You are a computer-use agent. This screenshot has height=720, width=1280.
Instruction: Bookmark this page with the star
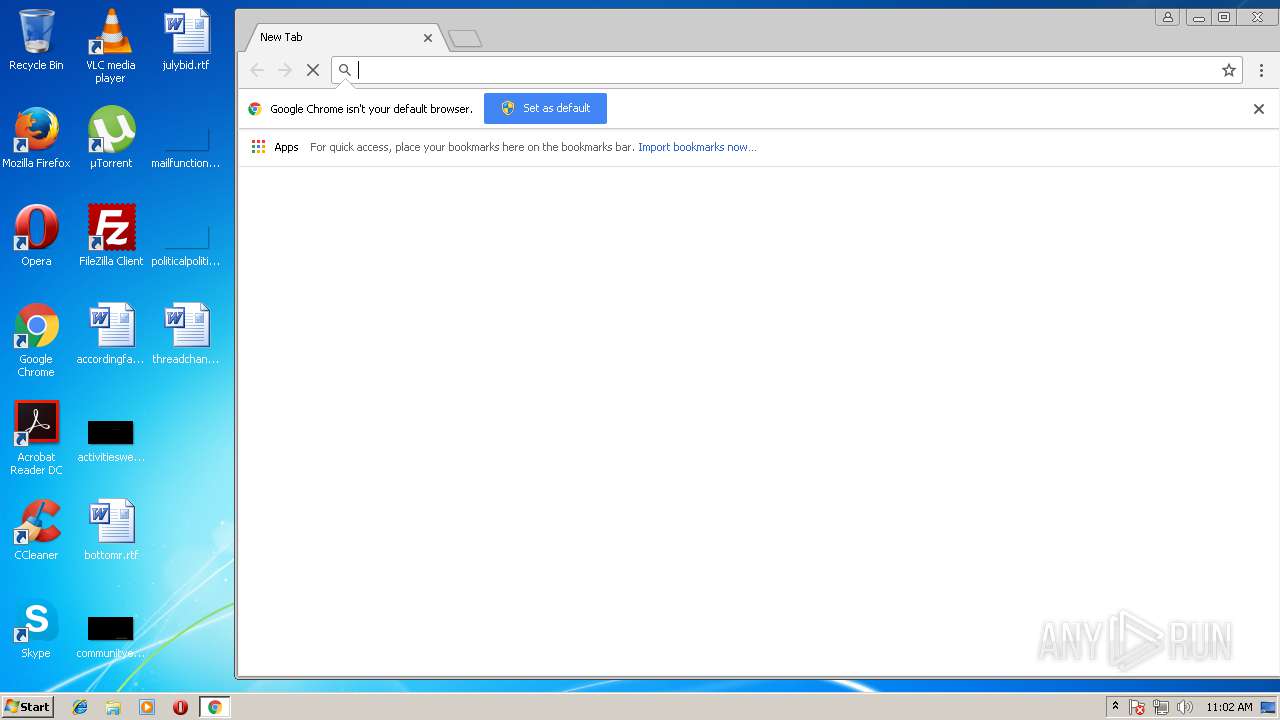(x=1229, y=70)
